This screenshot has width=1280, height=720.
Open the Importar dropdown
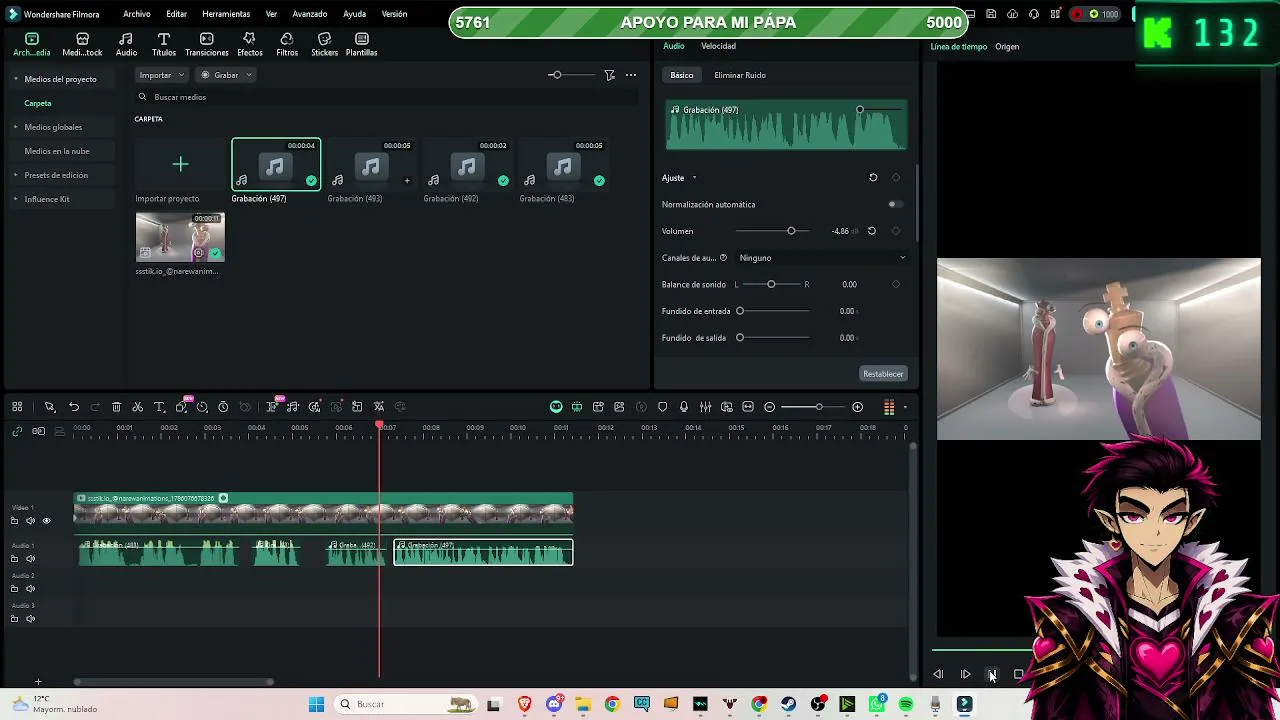161,75
